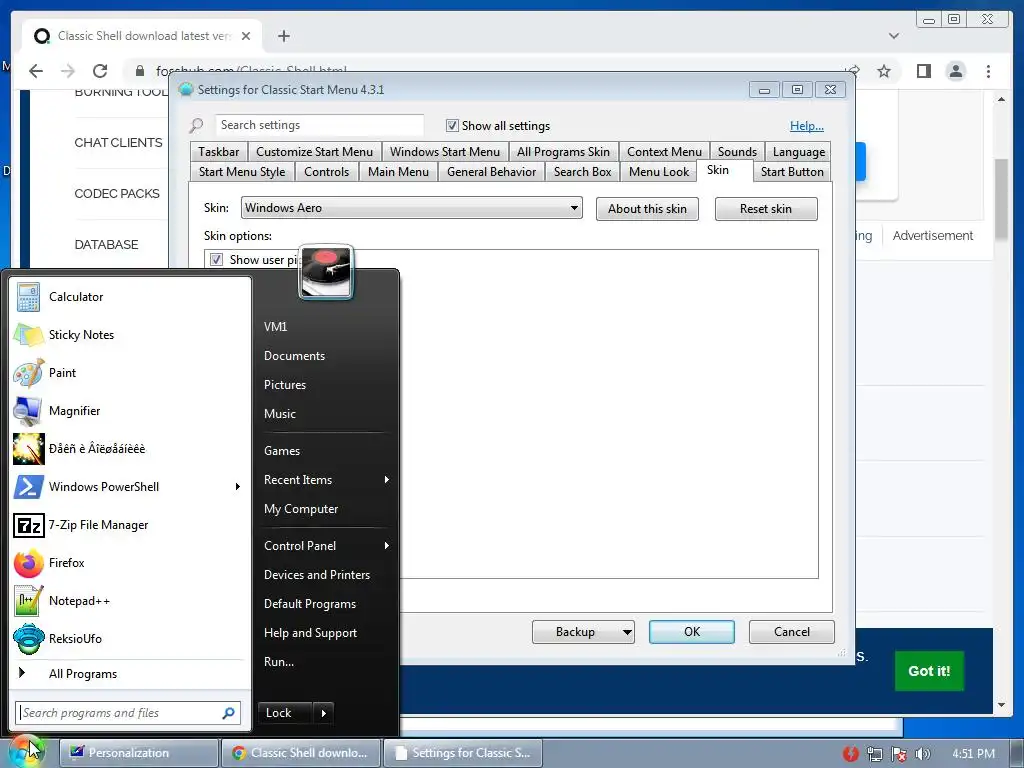Switch to the Start Button tab

[x=792, y=172]
